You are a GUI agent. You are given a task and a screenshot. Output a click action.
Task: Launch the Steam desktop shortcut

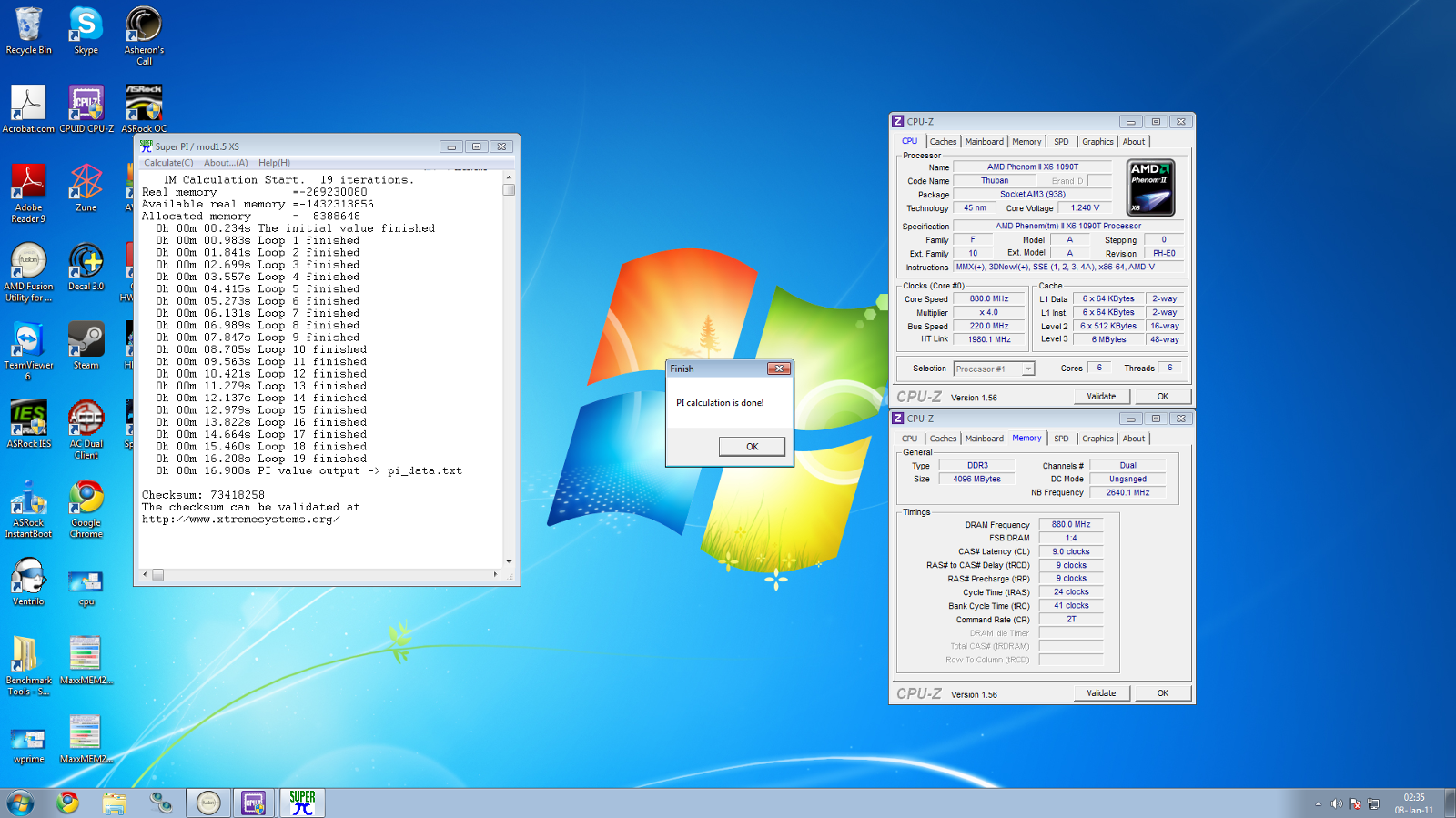[x=86, y=347]
